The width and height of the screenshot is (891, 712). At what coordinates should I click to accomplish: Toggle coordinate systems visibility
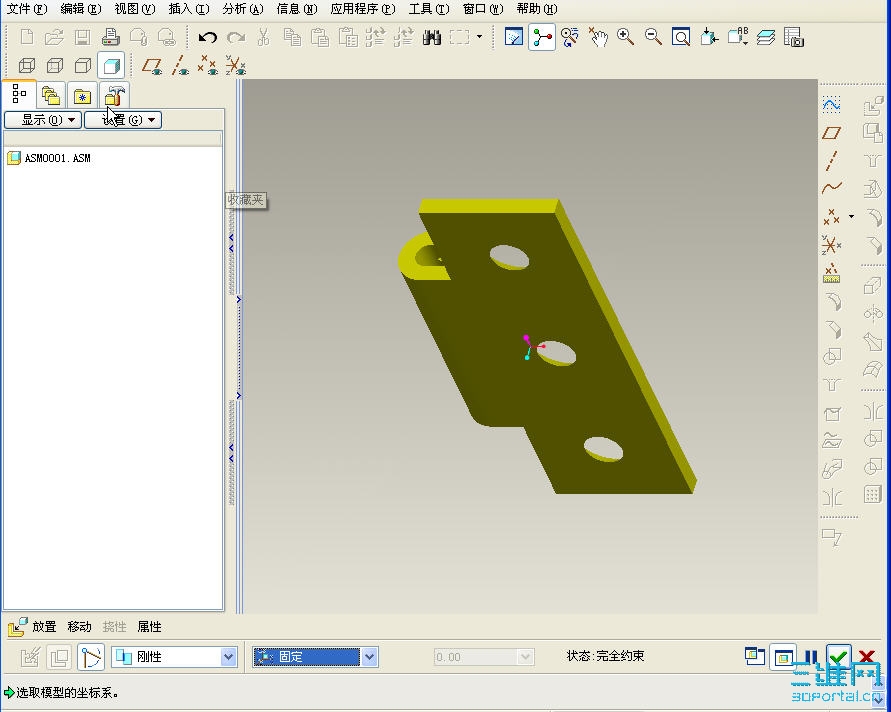[235, 66]
